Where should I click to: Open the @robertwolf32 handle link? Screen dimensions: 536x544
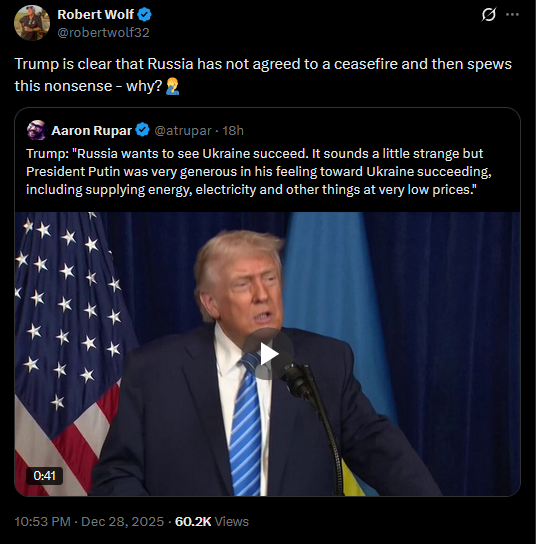103,33
